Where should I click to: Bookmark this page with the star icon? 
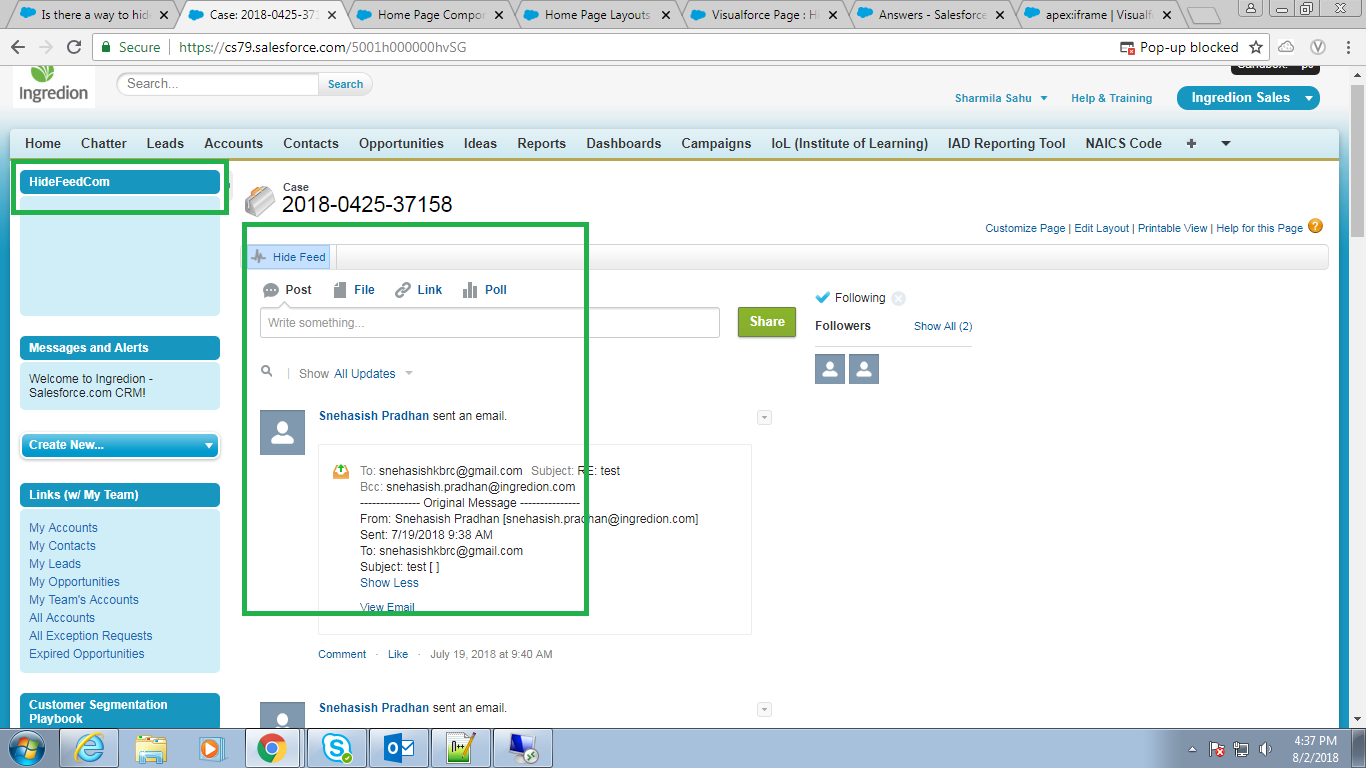tap(1256, 47)
